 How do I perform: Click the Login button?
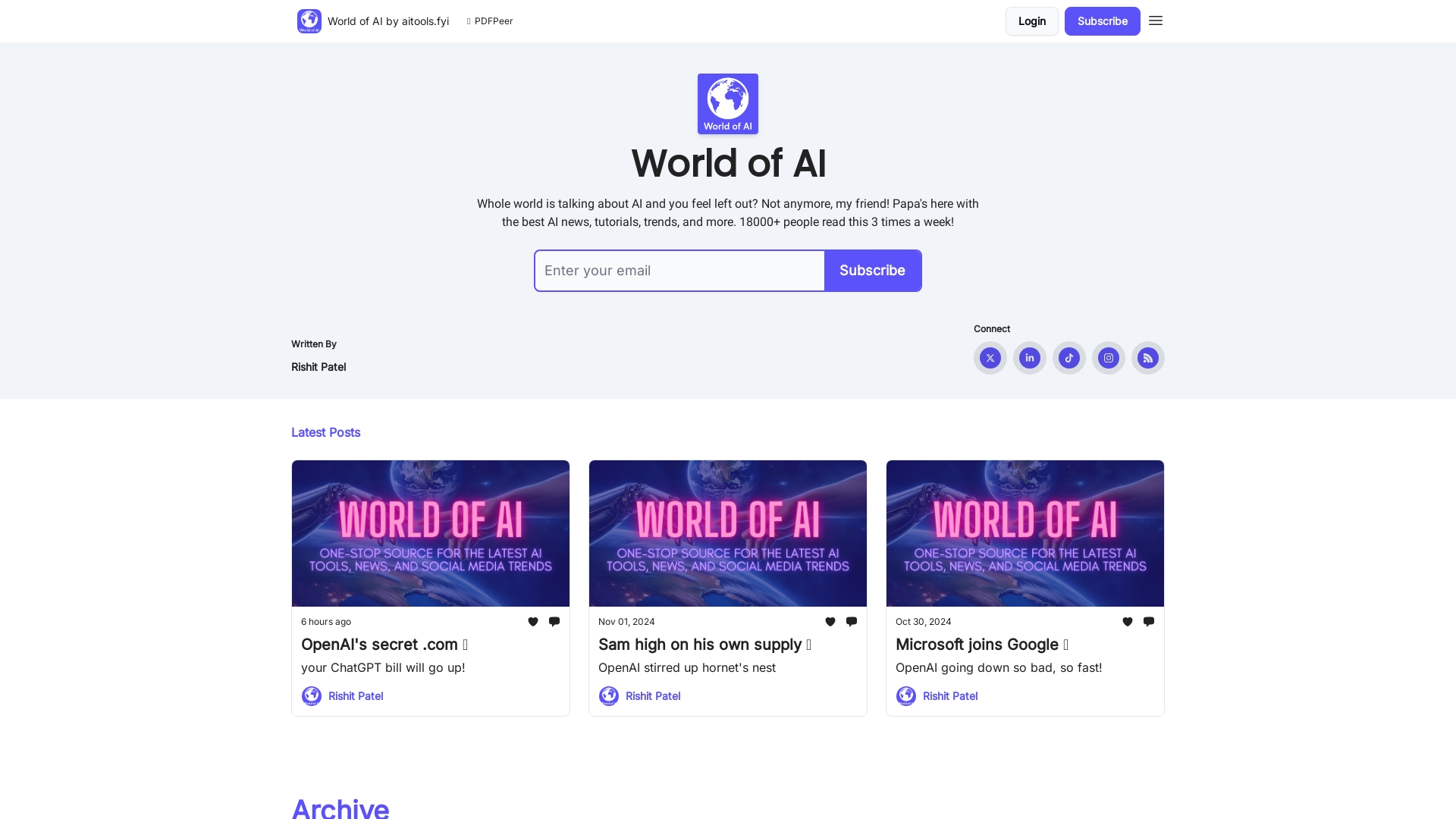(1032, 21)
